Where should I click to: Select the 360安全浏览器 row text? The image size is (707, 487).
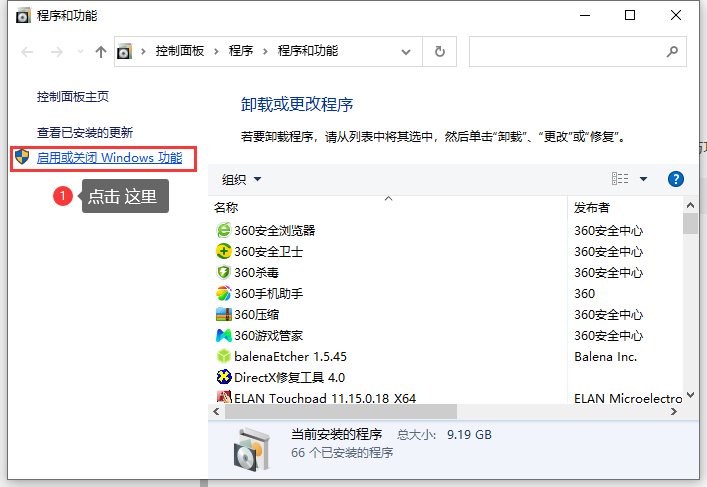click(275, 230)
